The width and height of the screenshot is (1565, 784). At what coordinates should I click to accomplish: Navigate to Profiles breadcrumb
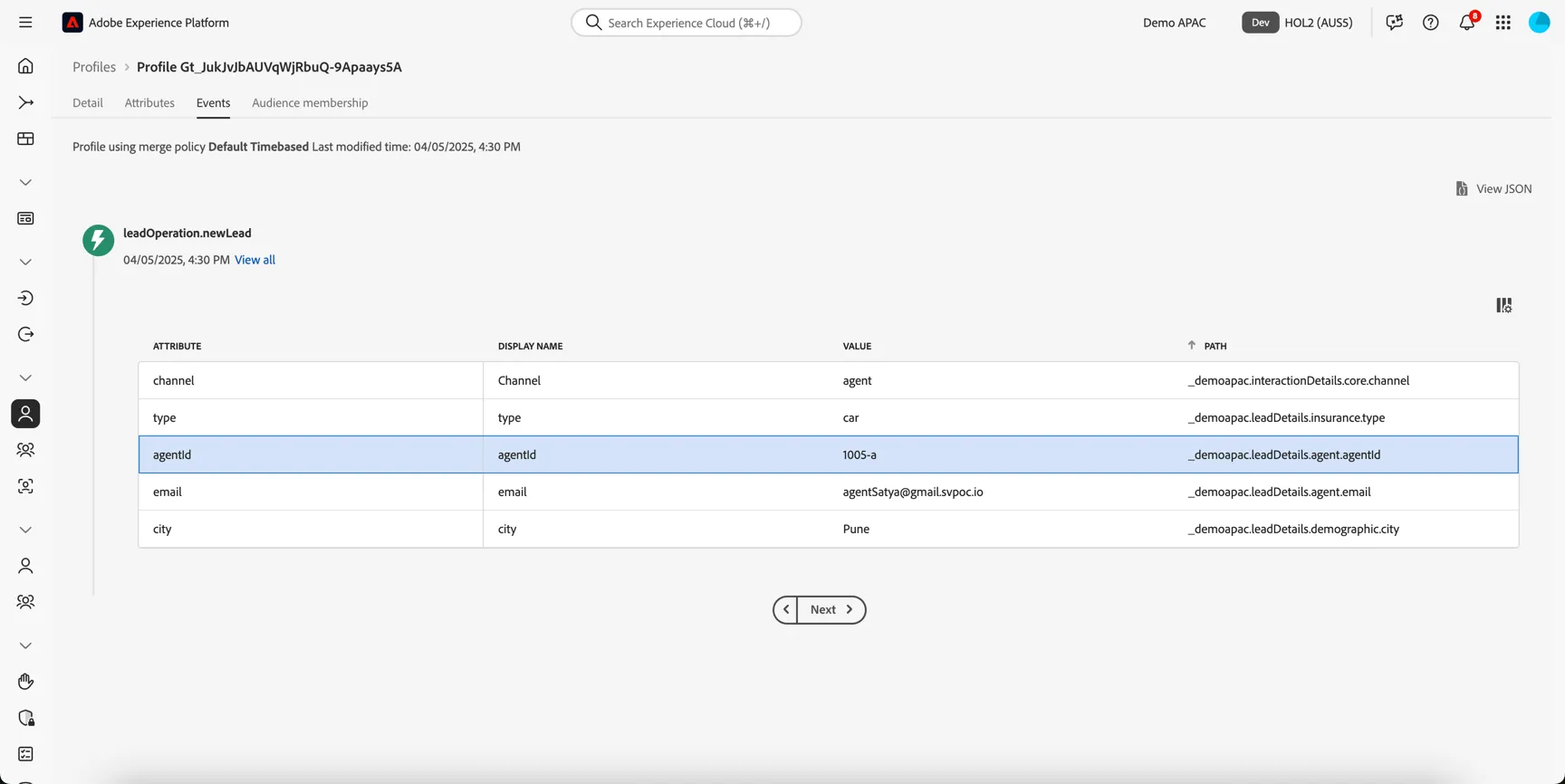pyautogui.click(x=94, y=67)
